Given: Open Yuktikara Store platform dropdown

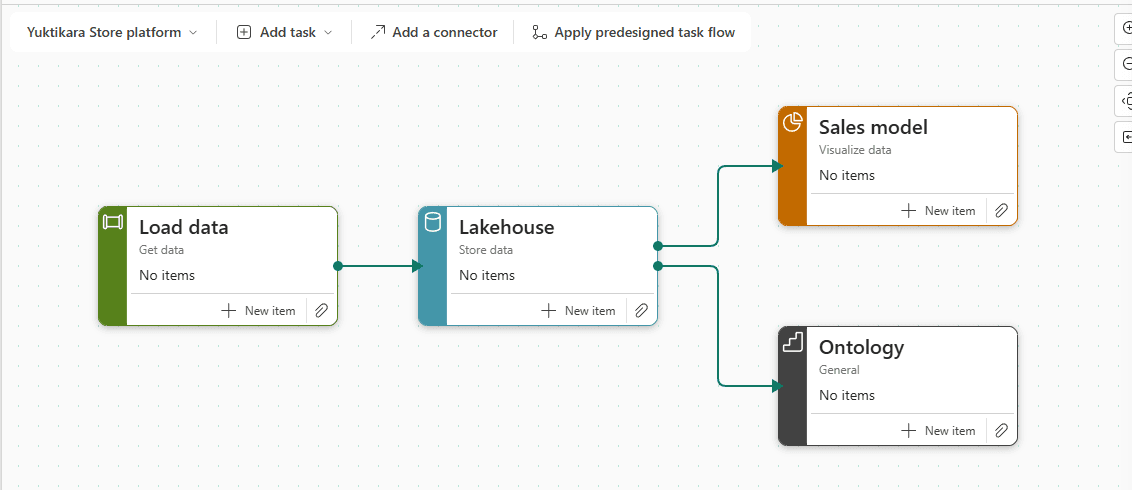Looking at the screenshot, I should 112,32.
